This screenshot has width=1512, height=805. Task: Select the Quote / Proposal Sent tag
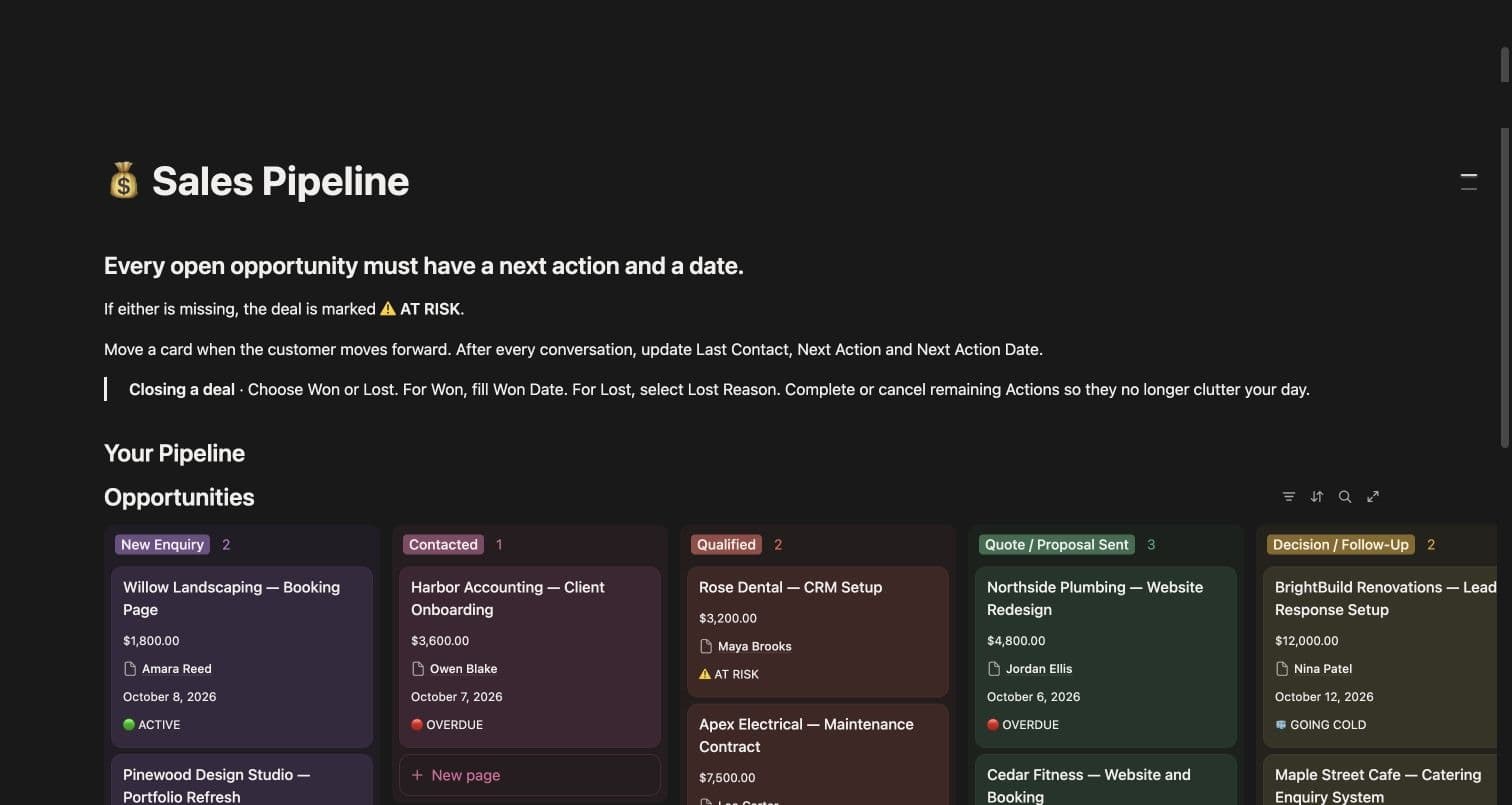click(1057, 545)
